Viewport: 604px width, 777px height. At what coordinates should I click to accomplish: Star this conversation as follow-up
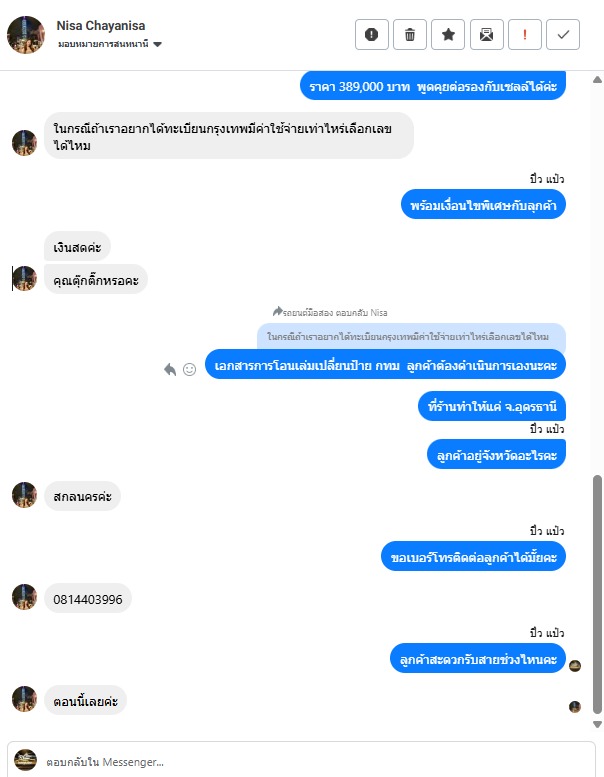coord(448,35)
